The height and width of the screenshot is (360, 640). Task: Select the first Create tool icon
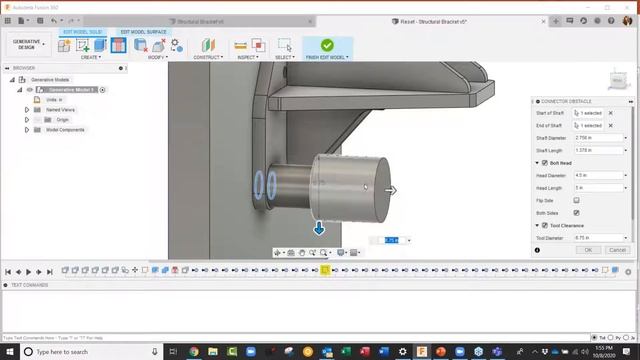pos(64,45)
